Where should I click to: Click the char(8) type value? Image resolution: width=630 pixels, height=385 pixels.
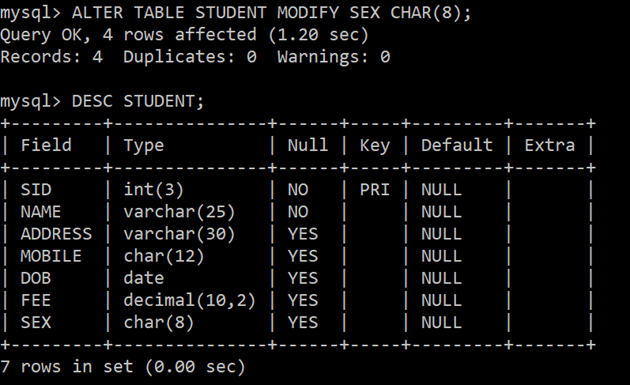tap(158, 322)
